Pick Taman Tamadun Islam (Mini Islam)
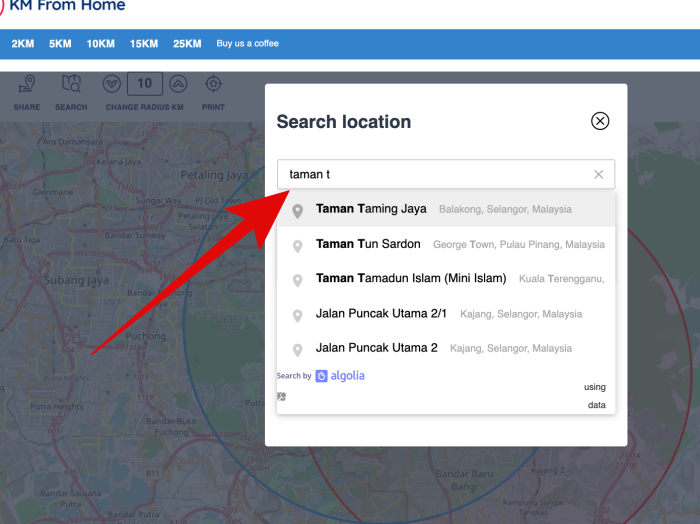The image size is (700, 524). [411, 278]
